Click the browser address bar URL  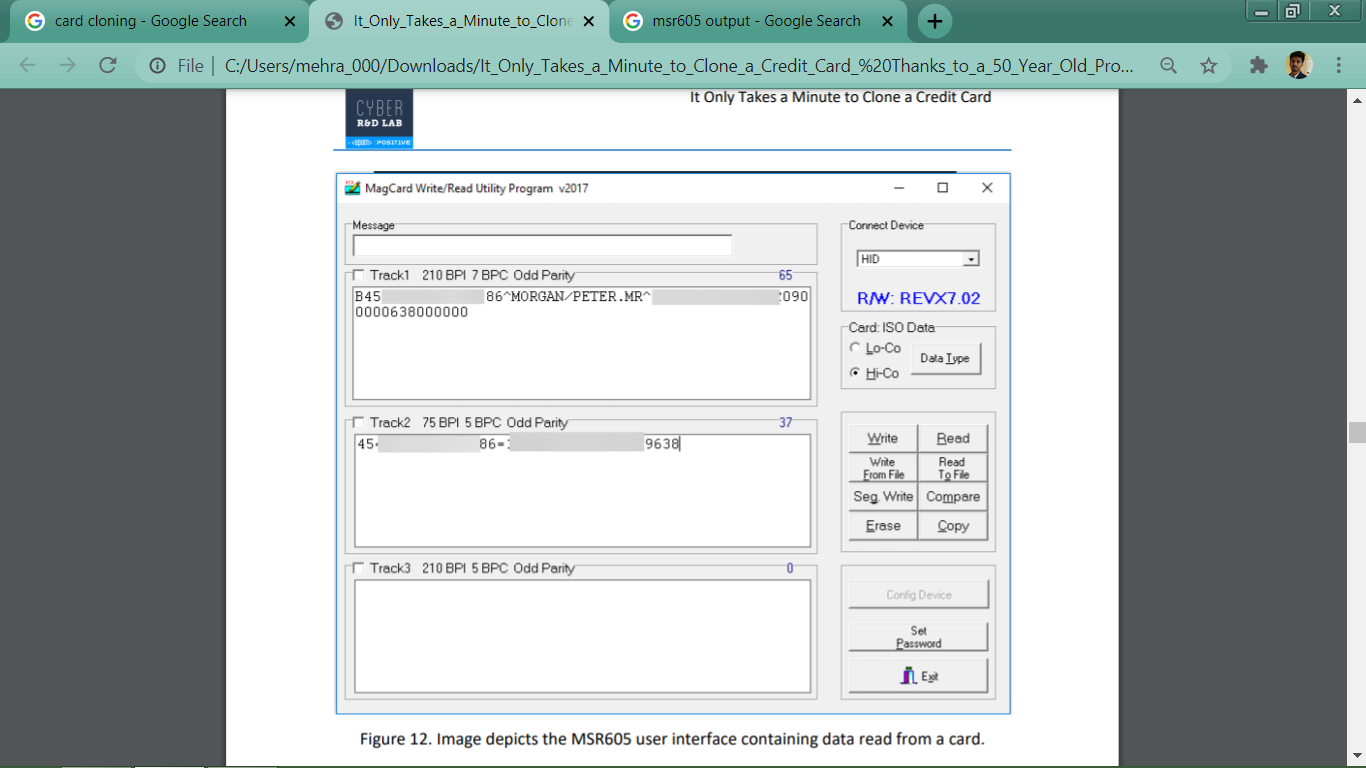(x=679, y=65)
